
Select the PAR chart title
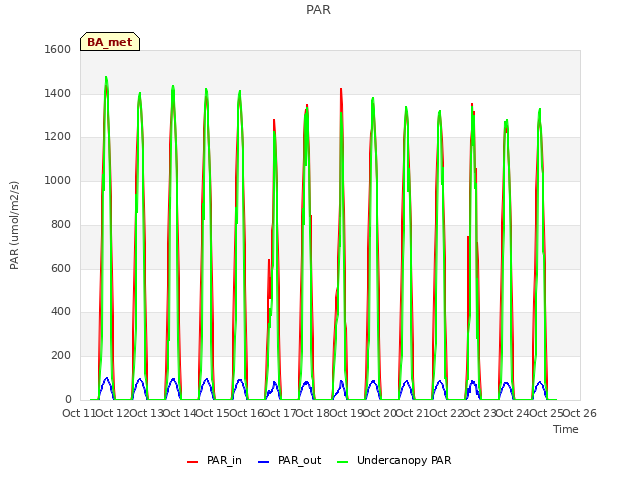(x=318, y=9)
